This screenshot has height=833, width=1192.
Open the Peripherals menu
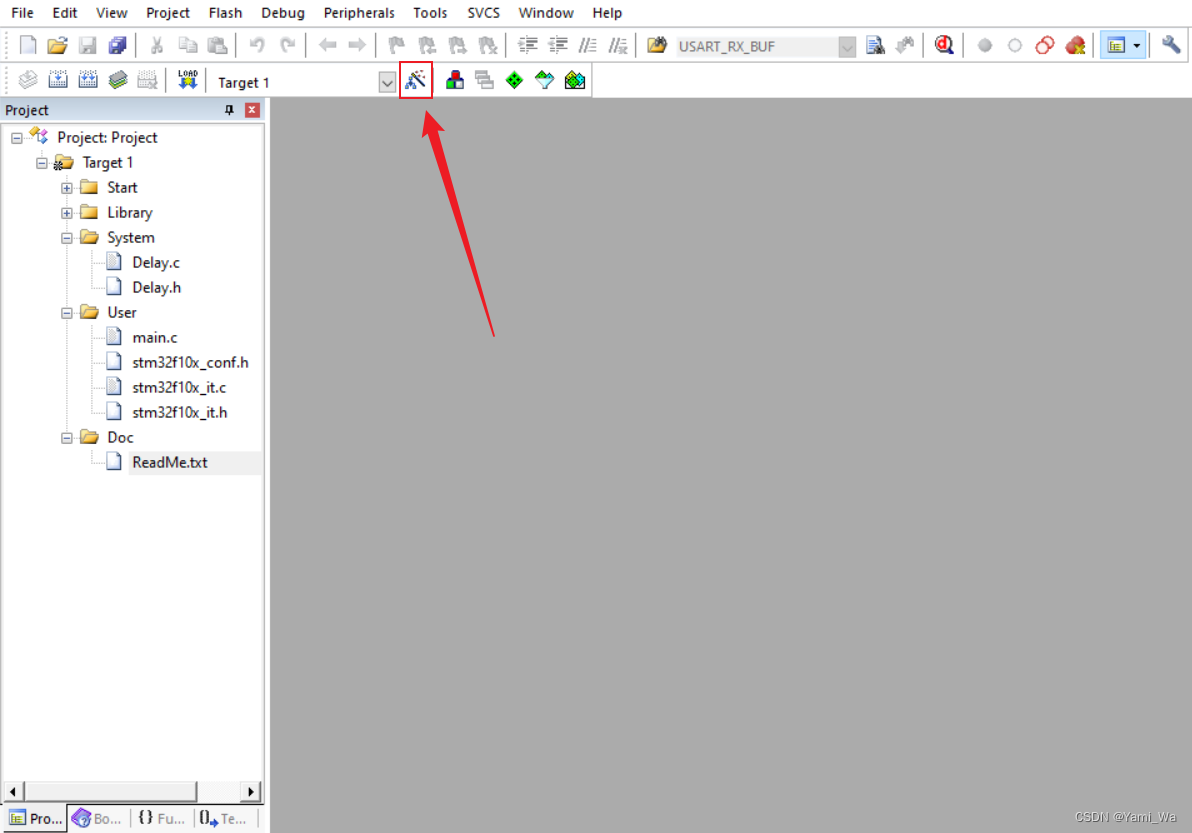click(x=359, y=13)
